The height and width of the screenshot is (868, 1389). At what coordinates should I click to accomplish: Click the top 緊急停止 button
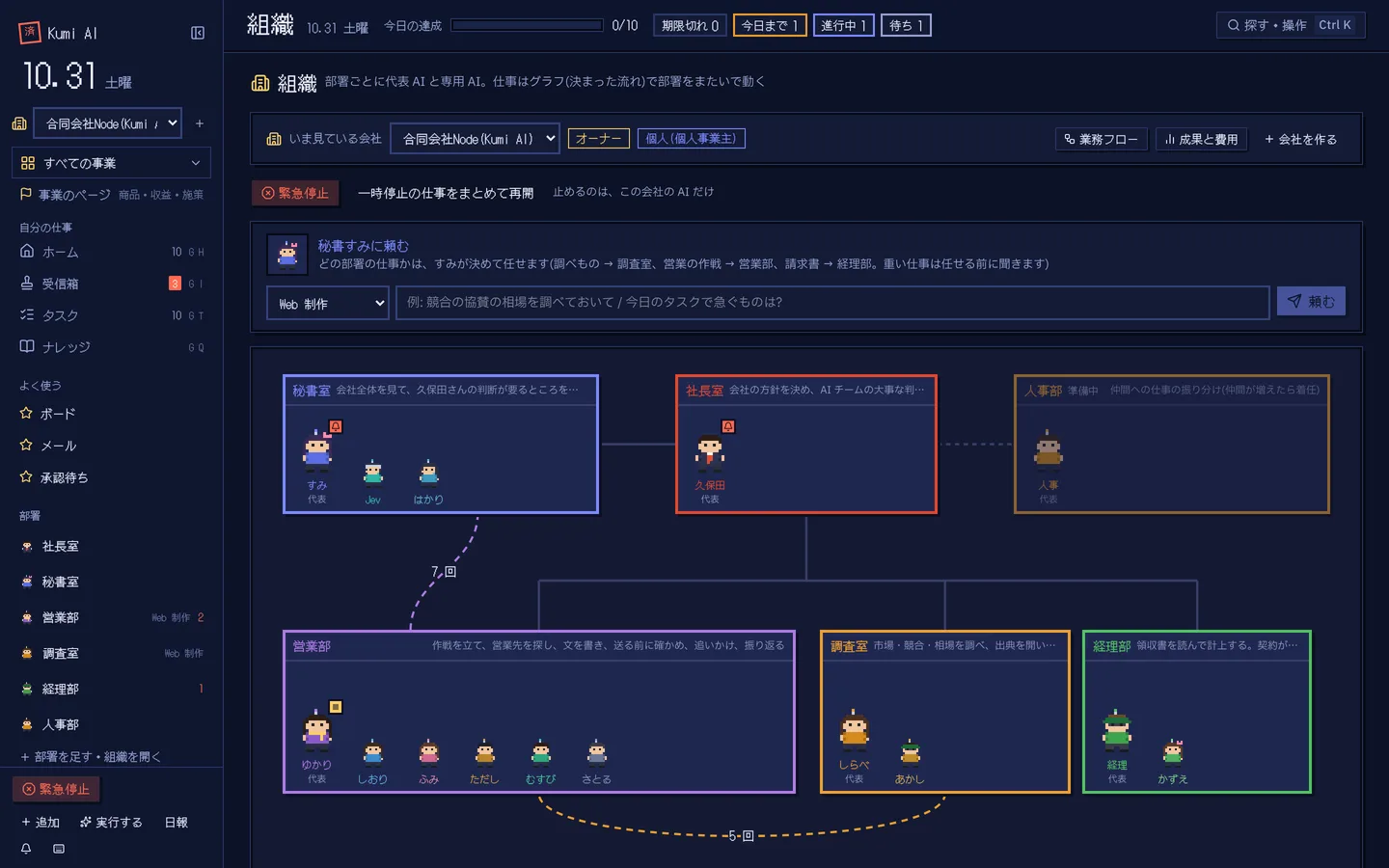295,193
